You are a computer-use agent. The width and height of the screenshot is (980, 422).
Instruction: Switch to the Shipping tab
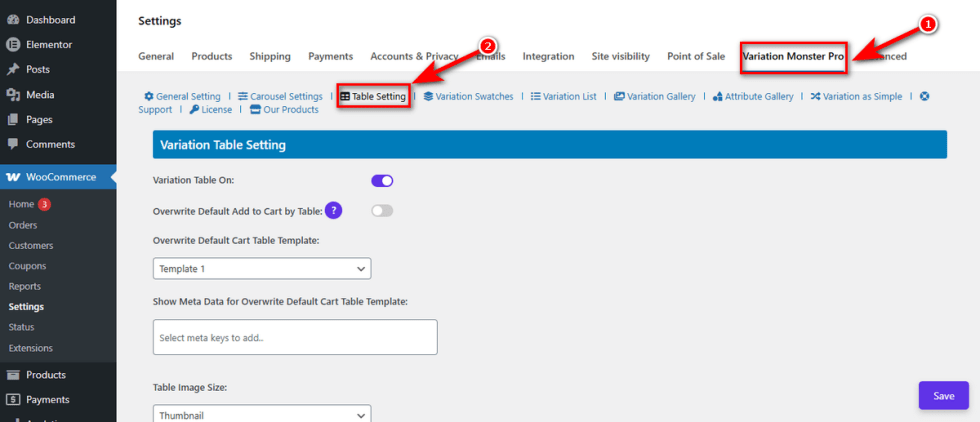pyautogui.click(x=270, y=56)
